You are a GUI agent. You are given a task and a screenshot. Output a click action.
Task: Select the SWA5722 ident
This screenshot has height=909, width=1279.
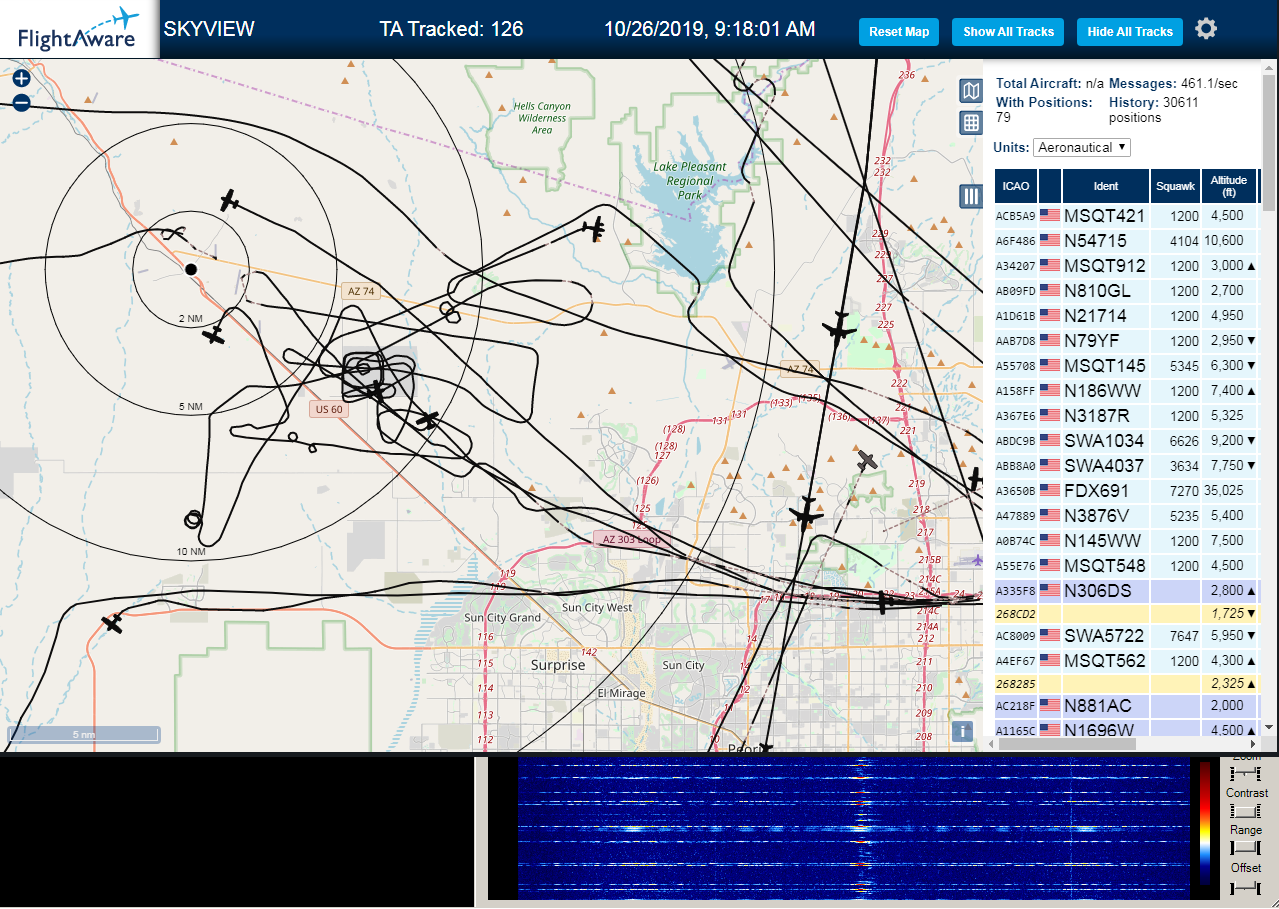pyautogui.click(x=1104, y=635)
